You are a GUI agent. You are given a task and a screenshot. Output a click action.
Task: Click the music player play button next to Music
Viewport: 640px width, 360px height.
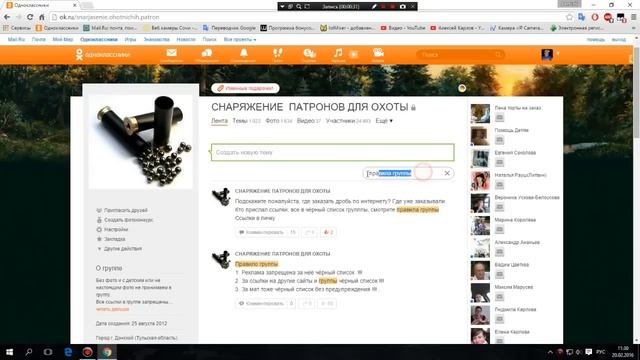coord(354,54)
